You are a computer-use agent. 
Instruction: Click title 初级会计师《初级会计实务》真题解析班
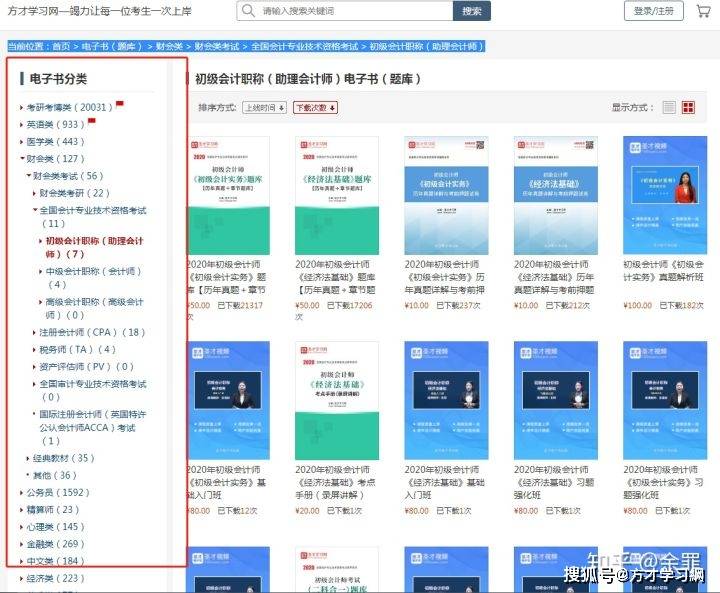(664, 271)
